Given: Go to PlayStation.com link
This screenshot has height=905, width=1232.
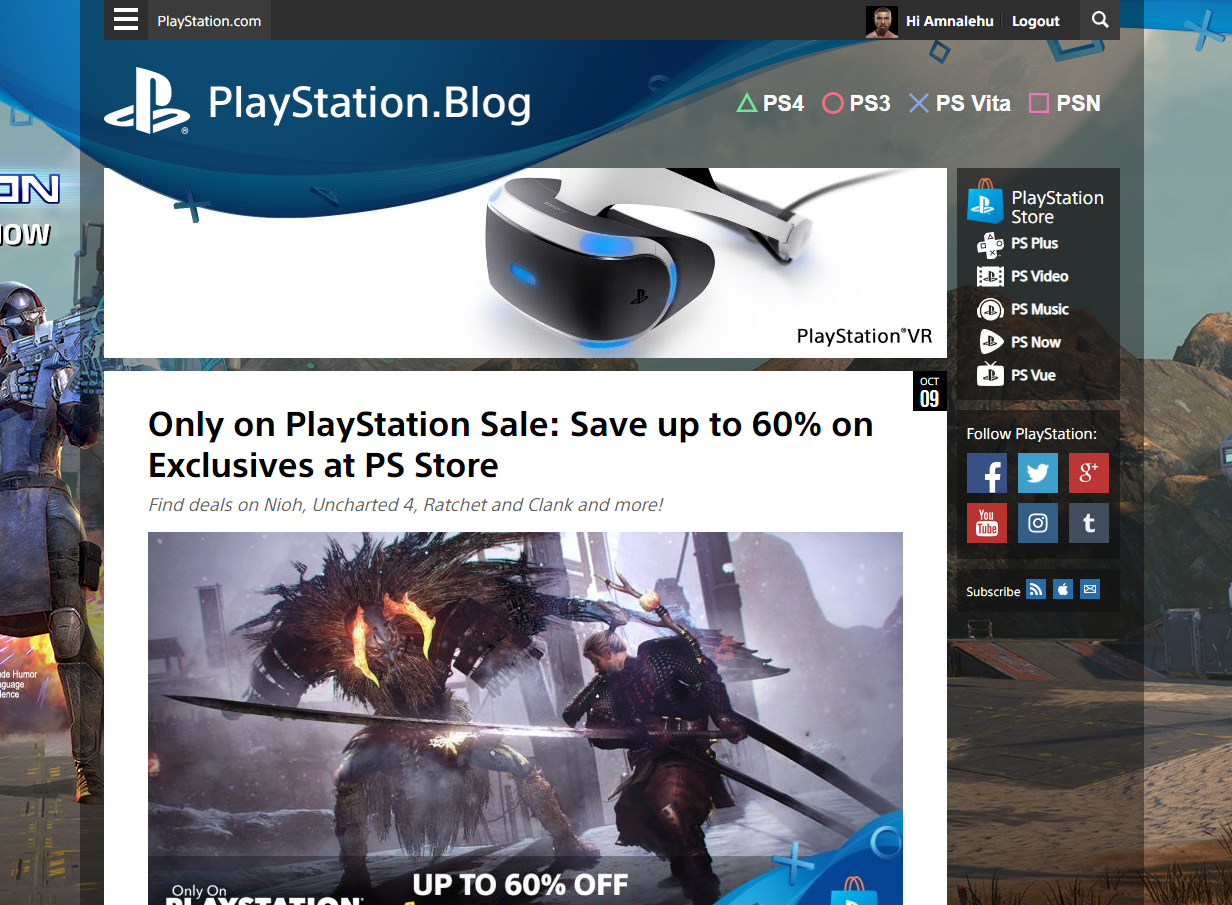Looking at the screenshot, I should [209, 21].
